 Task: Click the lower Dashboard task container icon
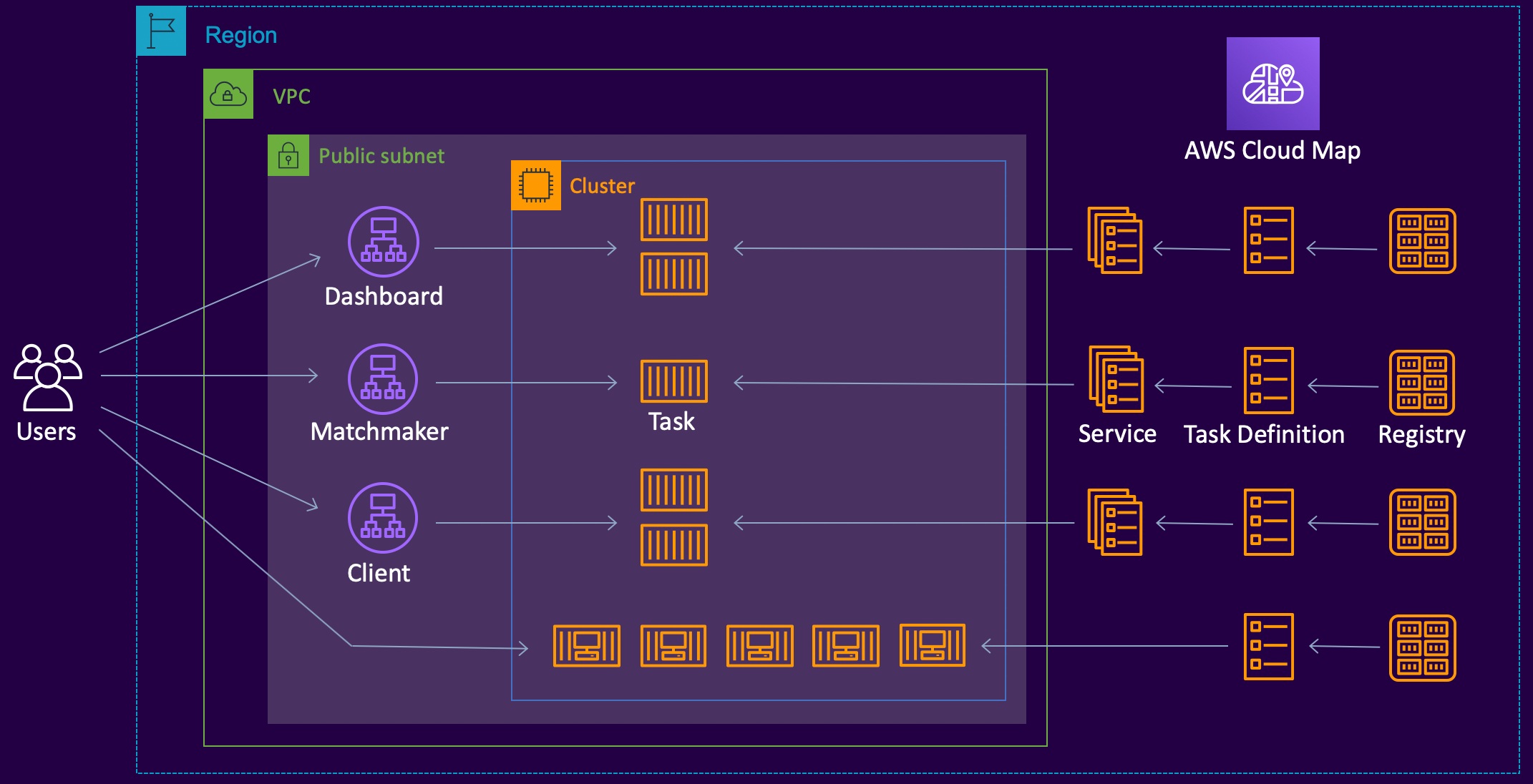tap(674, 274)
